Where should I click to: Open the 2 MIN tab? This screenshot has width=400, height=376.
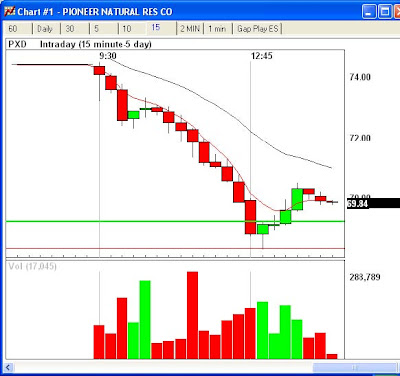pyautogui.click(x=190, y=29)
